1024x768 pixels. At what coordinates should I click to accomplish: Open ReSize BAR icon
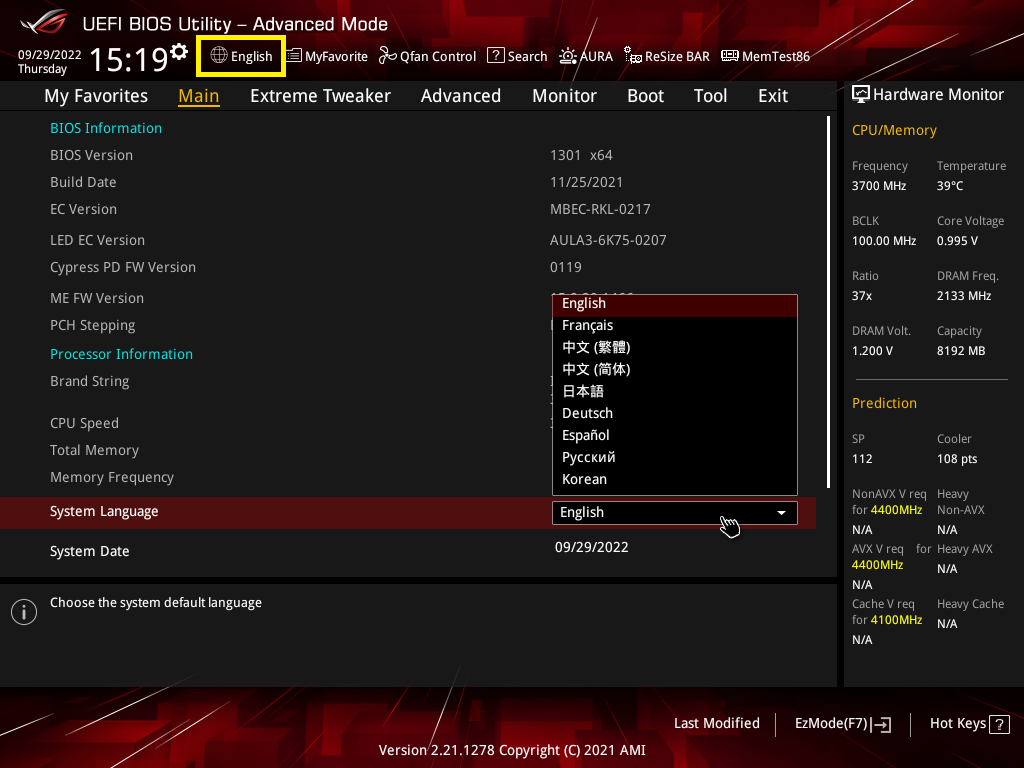pos(633,56)
